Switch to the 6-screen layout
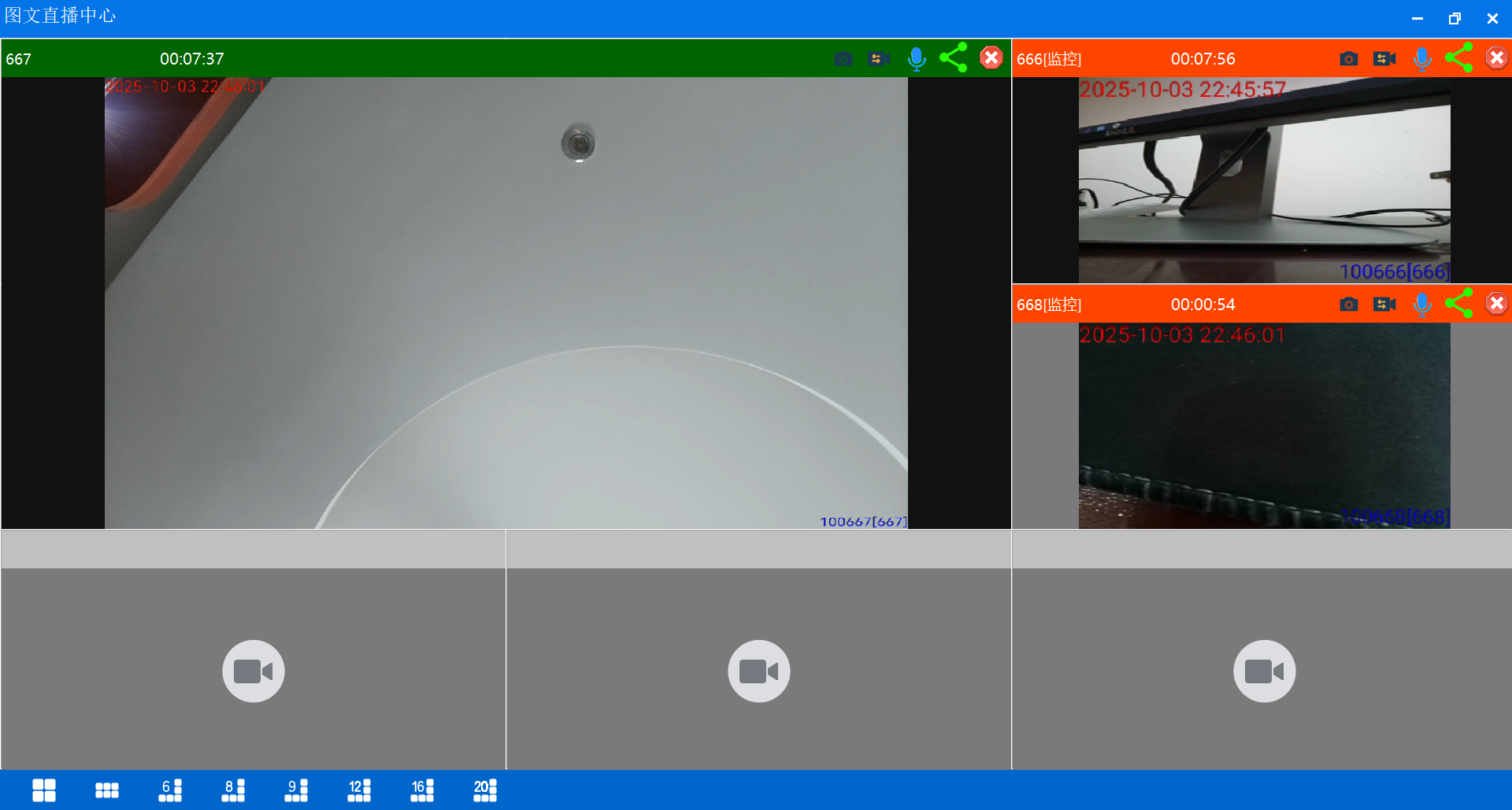 [170, 790]
